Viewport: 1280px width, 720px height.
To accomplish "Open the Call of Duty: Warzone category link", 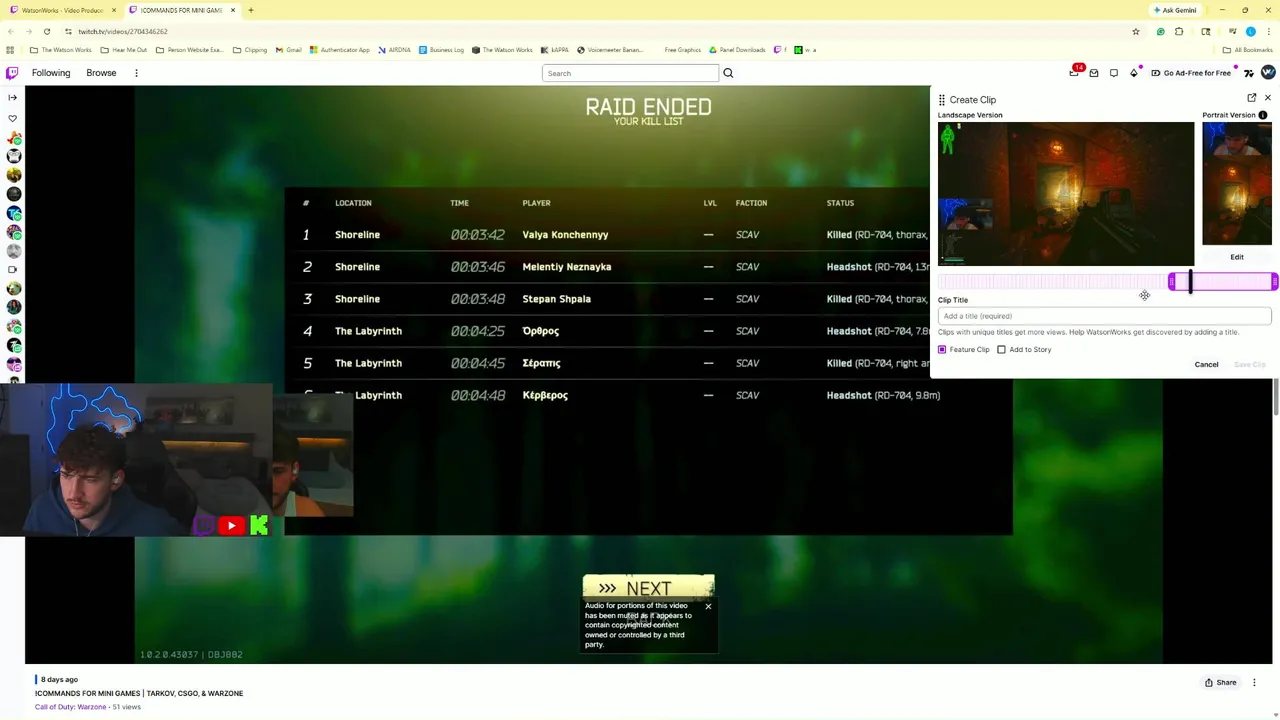I will pyautogui.click(x=70, y=707).
